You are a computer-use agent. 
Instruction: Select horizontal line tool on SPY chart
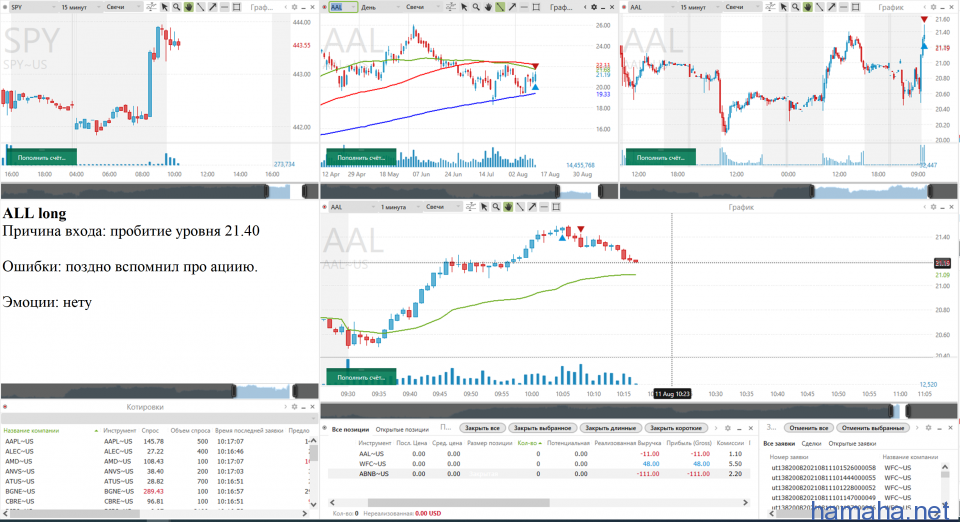224,7
